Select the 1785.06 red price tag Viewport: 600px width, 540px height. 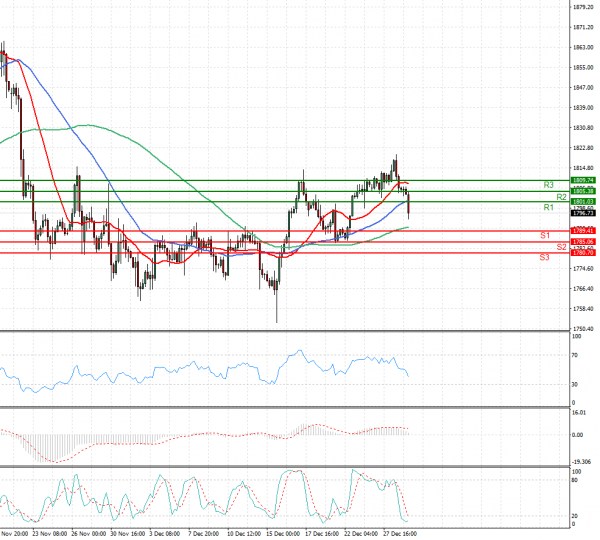[x=583, y=242]
